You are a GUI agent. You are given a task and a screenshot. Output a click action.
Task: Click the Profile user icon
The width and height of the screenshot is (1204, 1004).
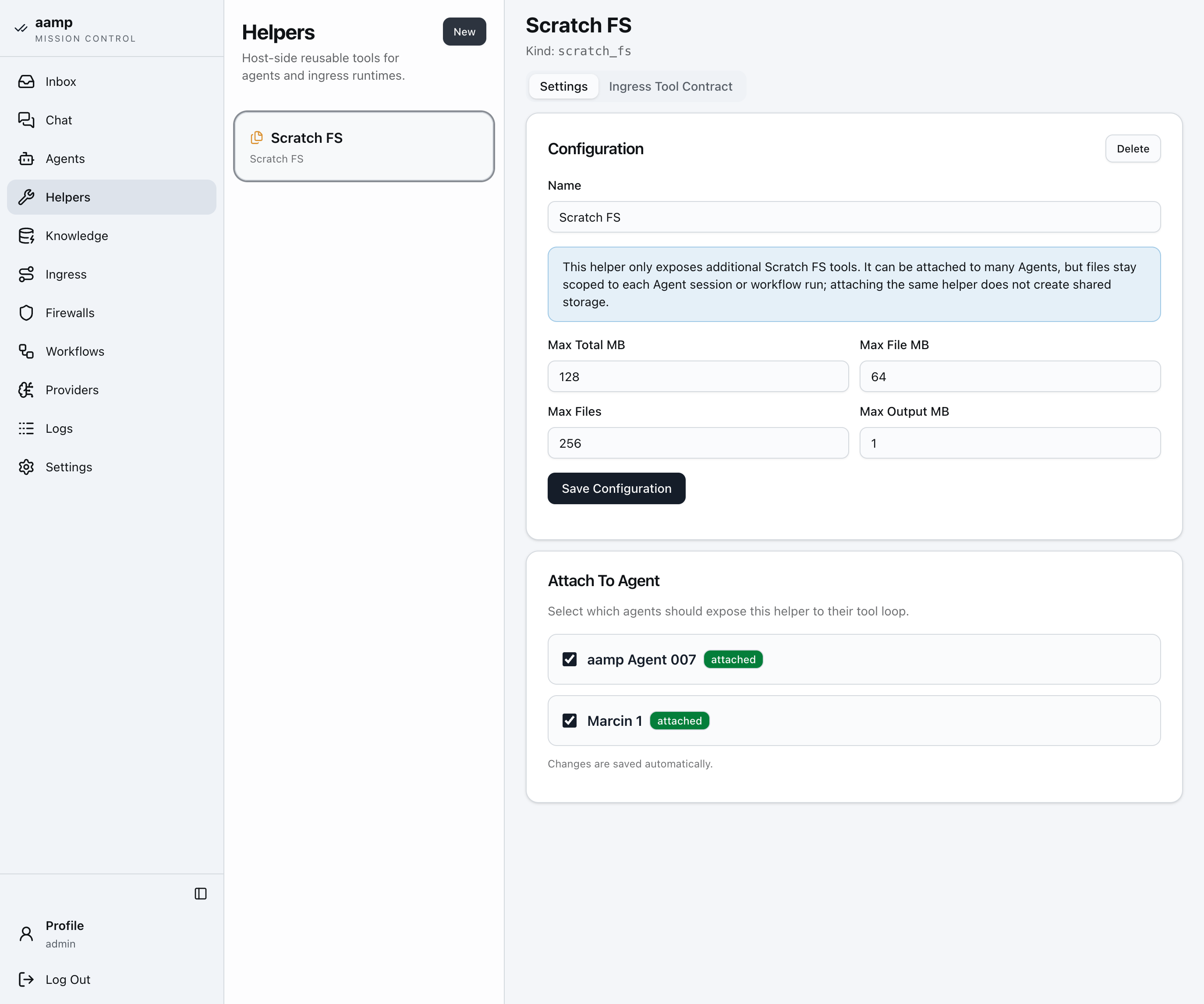coord(26,934)
